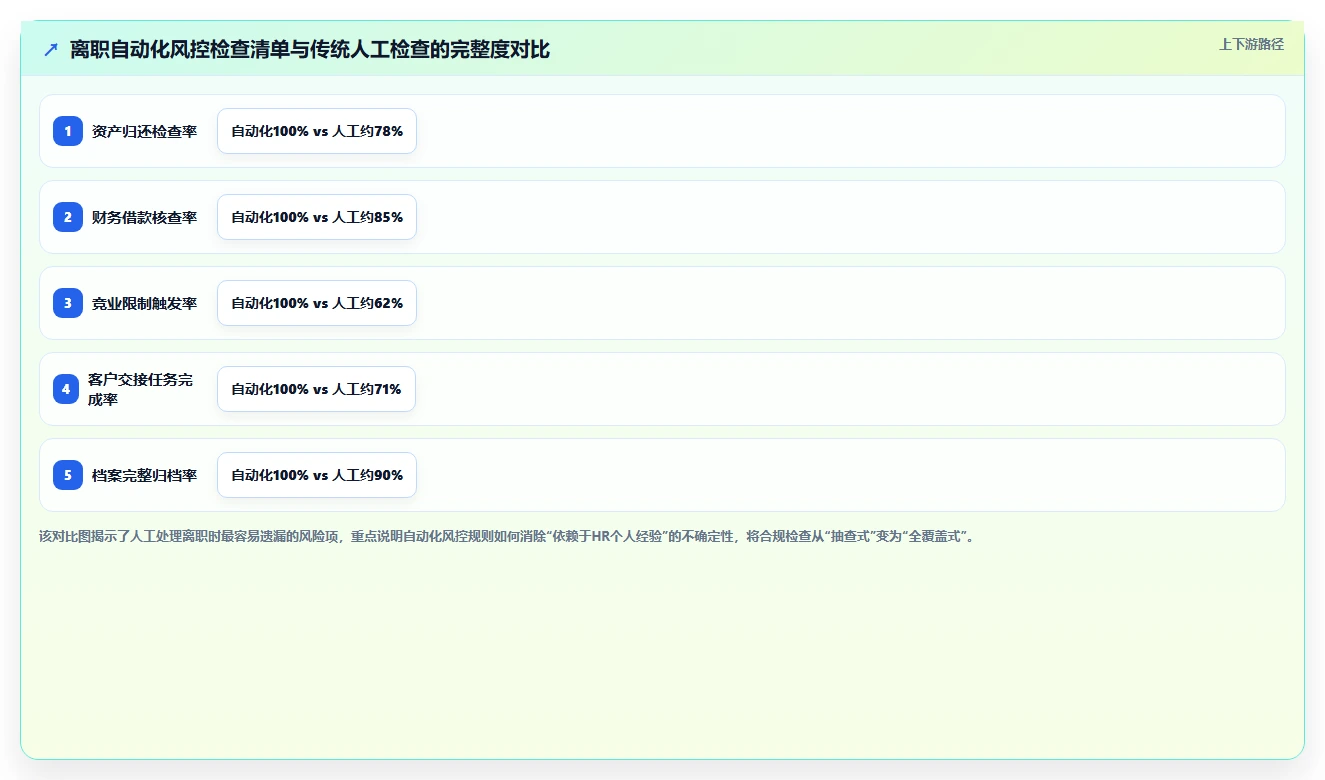Click the 自动化100% vs 人工约71% chip
Image resolution: width=1325 pixels, height=780 pixels.
click(316, 389)
